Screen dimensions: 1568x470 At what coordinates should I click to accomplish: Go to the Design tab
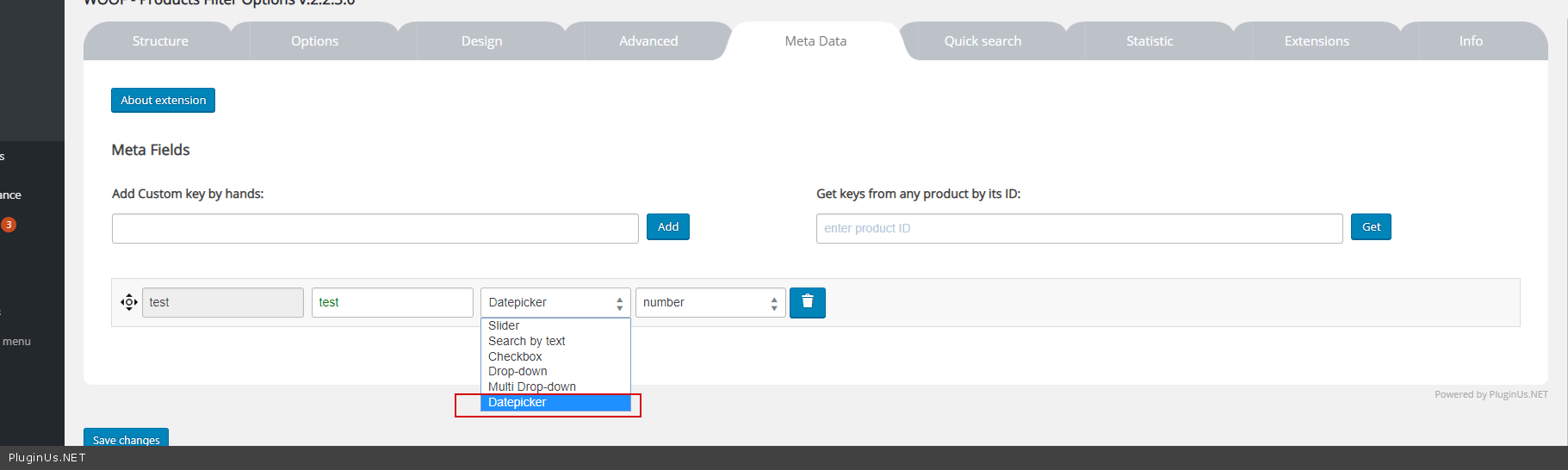[x=481, y=41]
